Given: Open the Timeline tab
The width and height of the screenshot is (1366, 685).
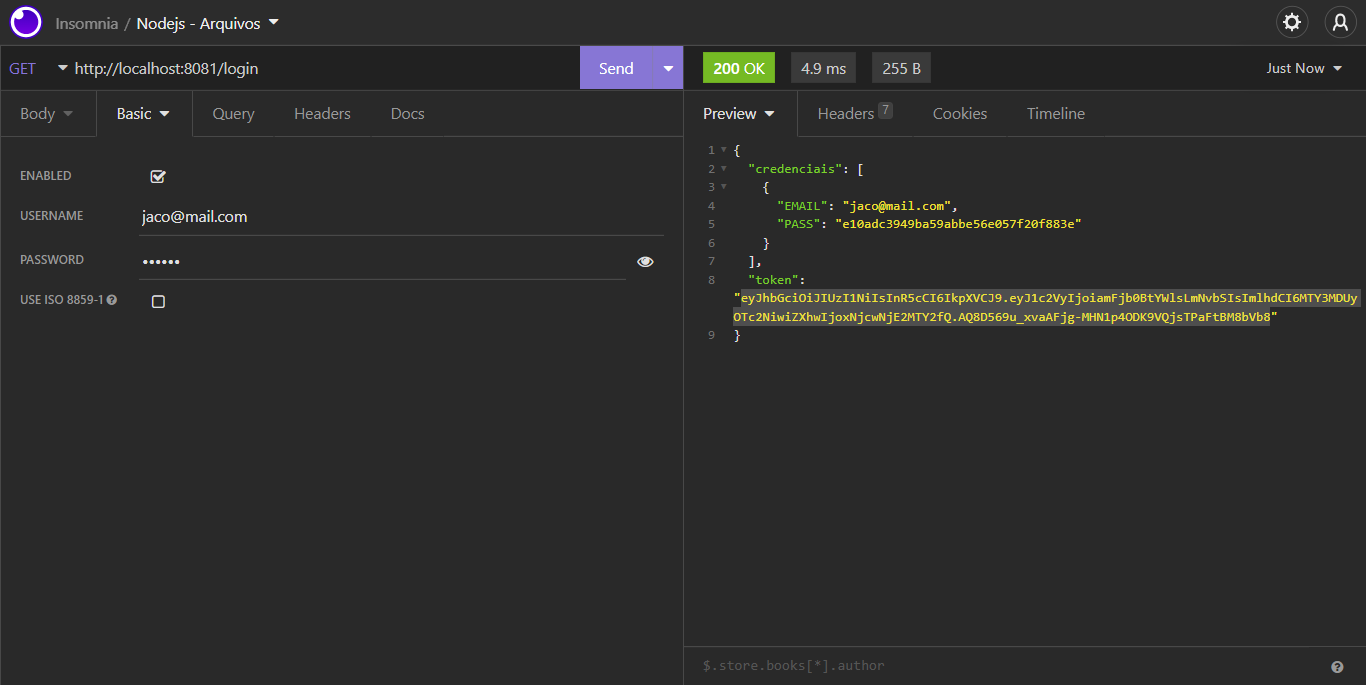Looking at the screenshot, I should coord(1056,113).
